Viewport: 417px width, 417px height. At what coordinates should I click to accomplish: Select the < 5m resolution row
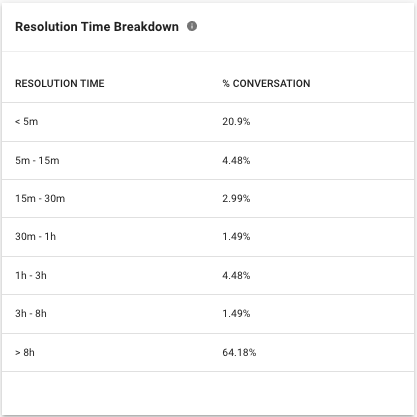pos(208,122)
